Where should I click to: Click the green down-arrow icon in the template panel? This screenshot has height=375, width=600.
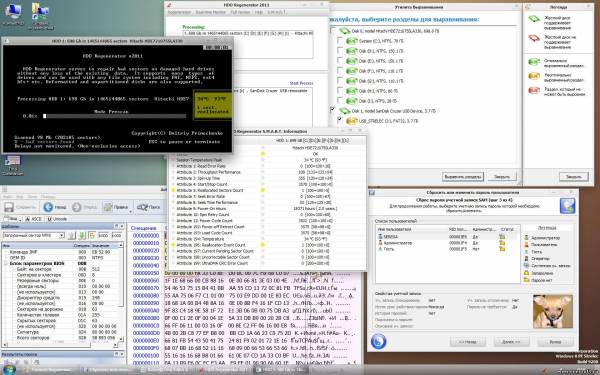81,235
